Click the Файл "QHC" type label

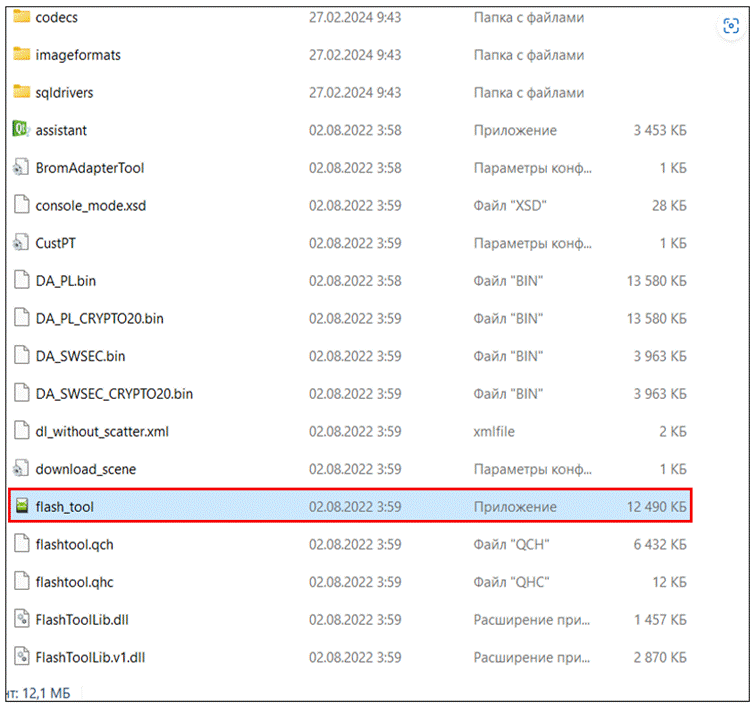click(x=511, y=582)
